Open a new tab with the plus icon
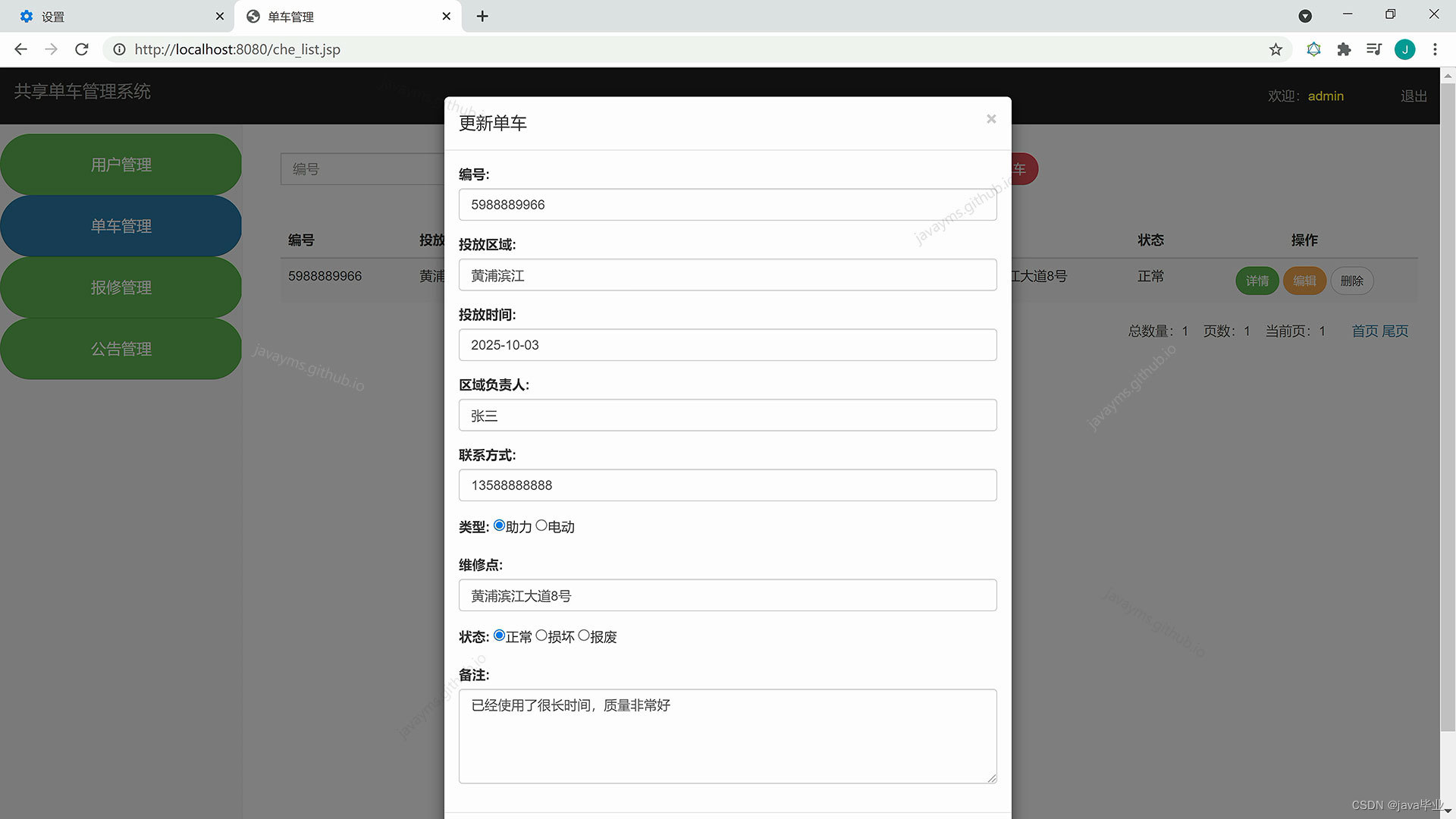 pos(482,16)
